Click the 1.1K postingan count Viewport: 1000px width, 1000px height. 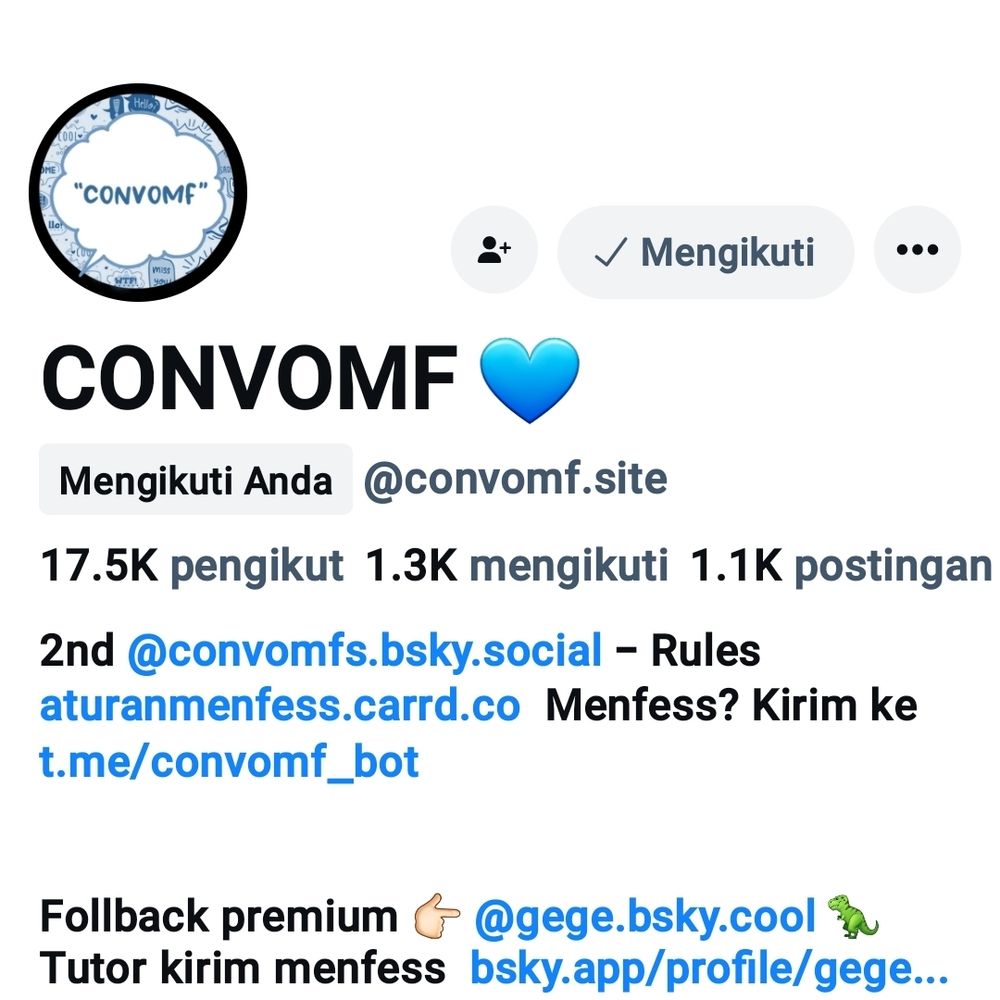[841, 566]
